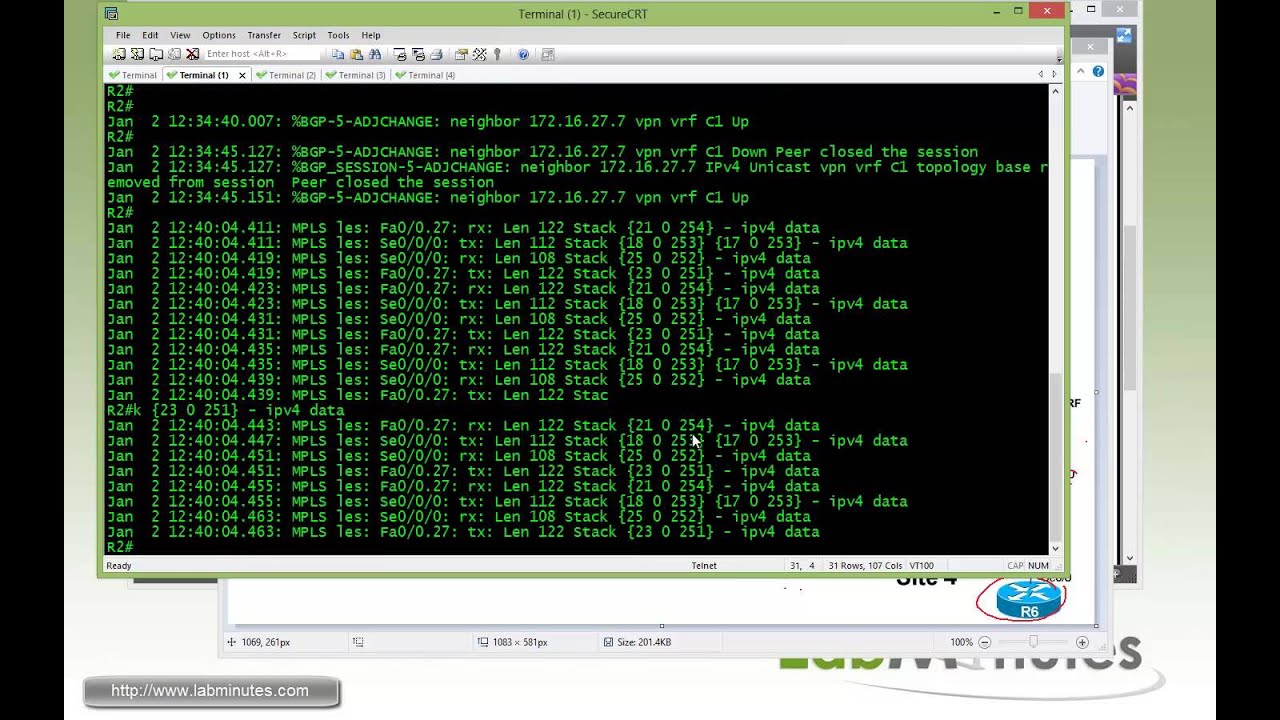Click the Disconnect toolbar icon
The height and width of the screenshot is (720, 1280).
pos(193,54)
